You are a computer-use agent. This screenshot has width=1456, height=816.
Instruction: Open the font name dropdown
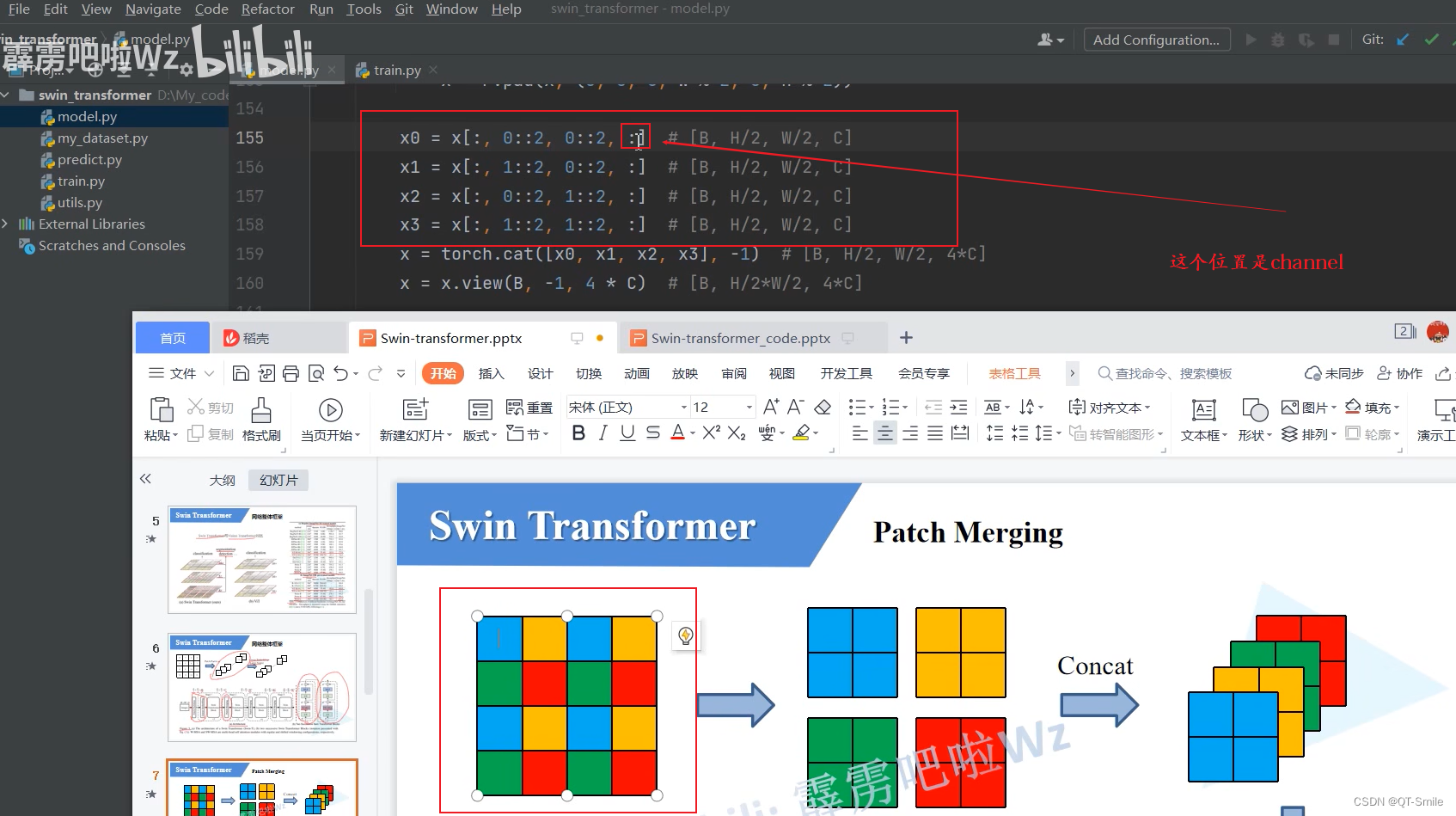coord(684,408)
